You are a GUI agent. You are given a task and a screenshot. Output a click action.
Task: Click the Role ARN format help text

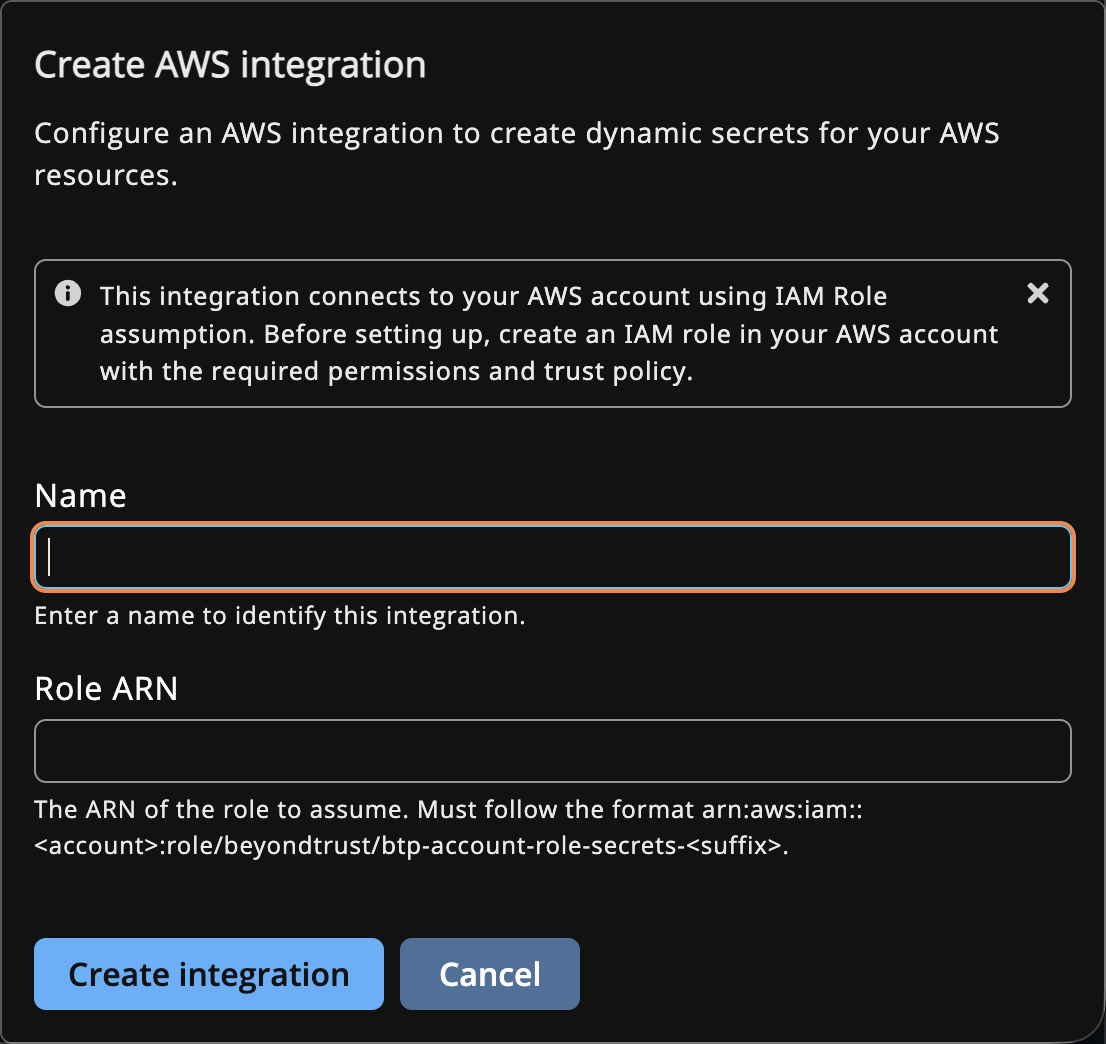449,827
